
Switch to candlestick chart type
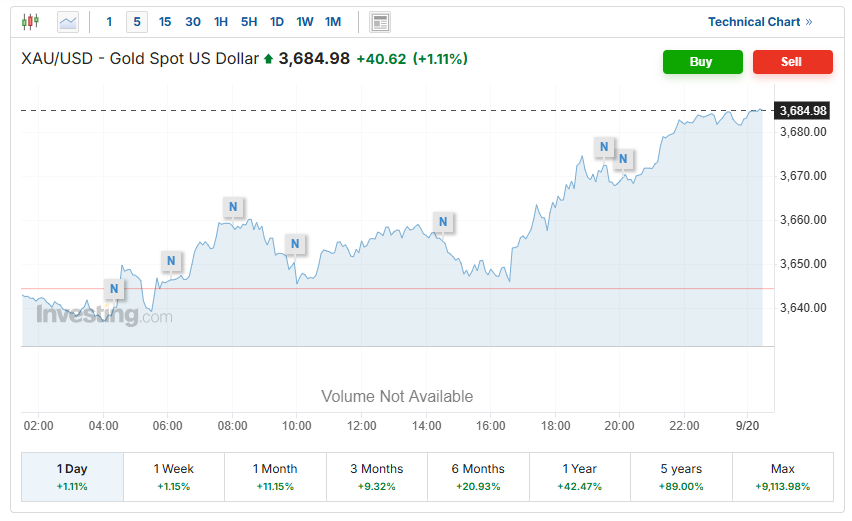click(x=30, y=21)
